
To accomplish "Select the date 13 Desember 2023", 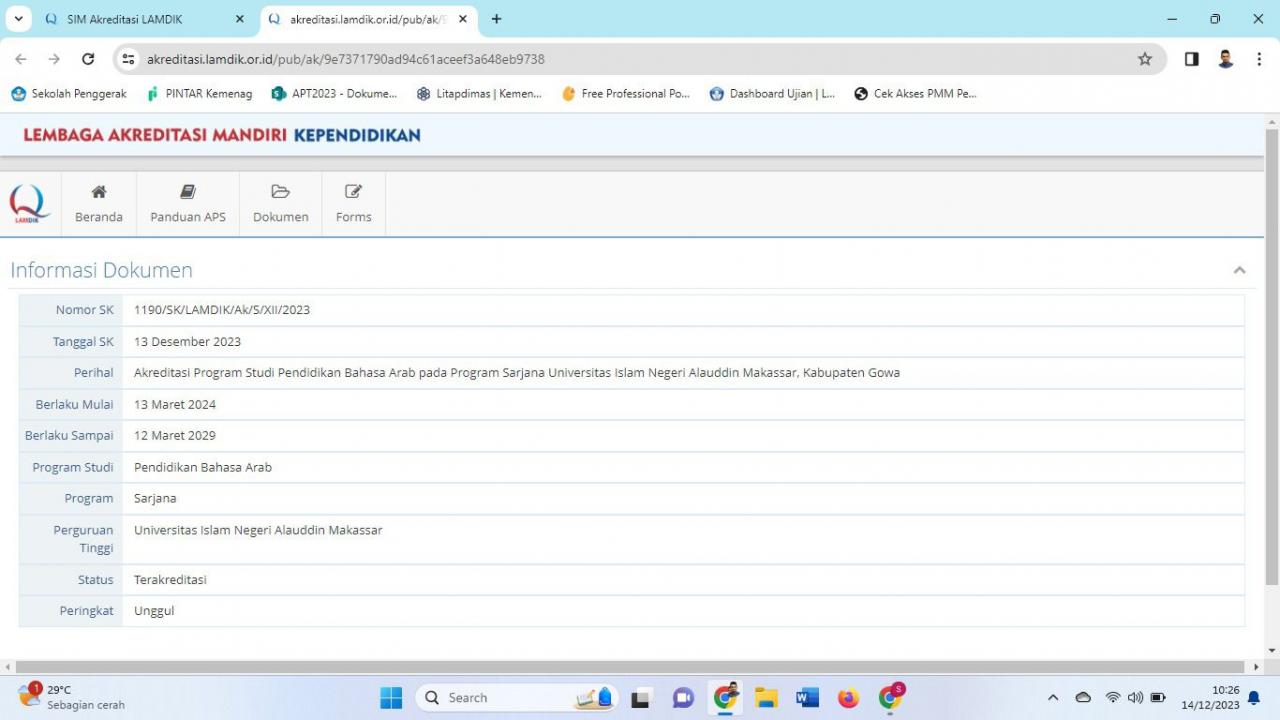I will pos(188,342).
